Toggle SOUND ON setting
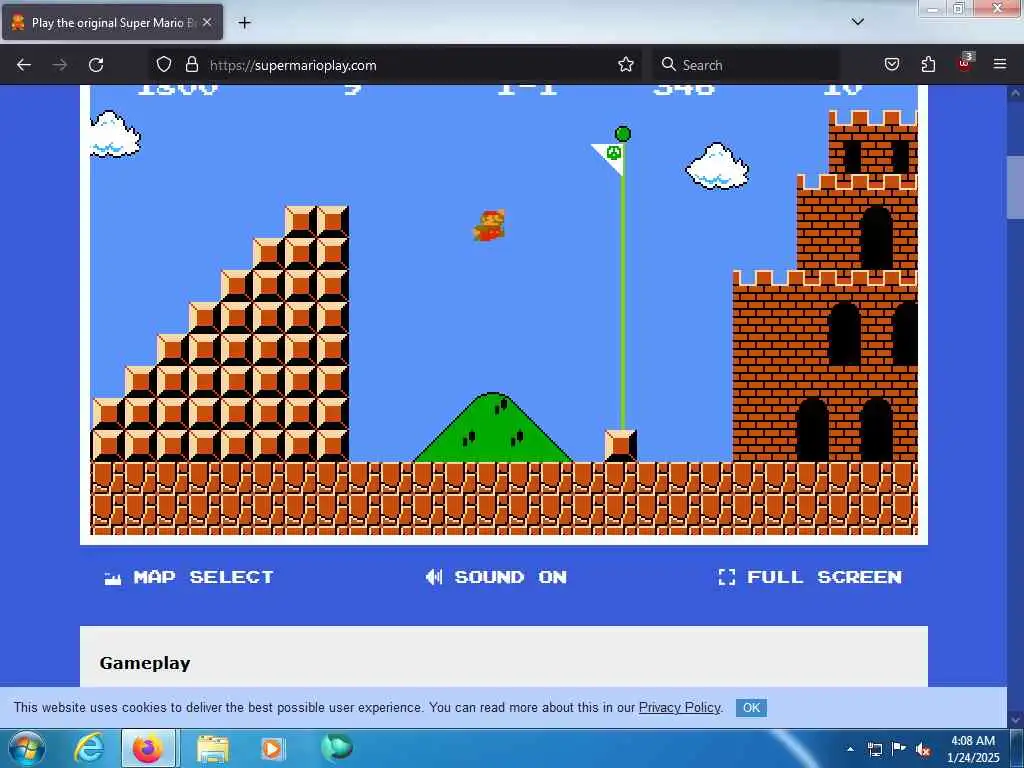 tap(496, 577)
